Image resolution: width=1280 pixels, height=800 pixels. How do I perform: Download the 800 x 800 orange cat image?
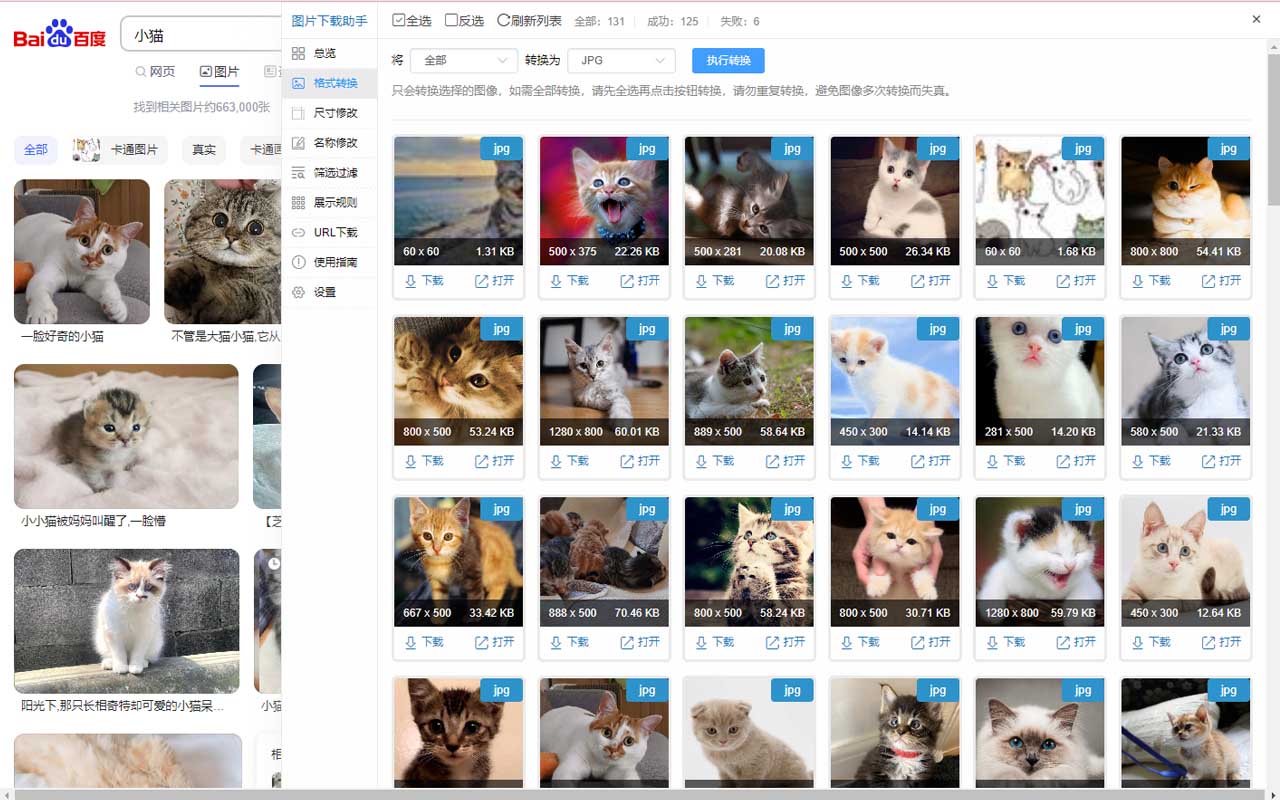click(1150, 281)
